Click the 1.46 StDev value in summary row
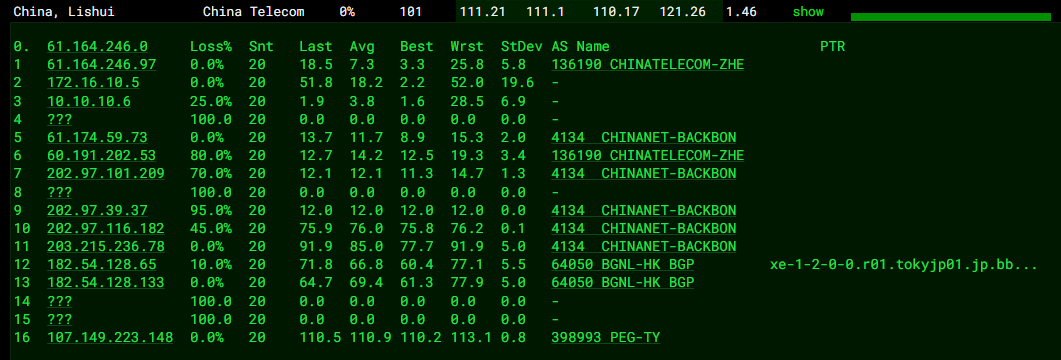 pos(742,12)
